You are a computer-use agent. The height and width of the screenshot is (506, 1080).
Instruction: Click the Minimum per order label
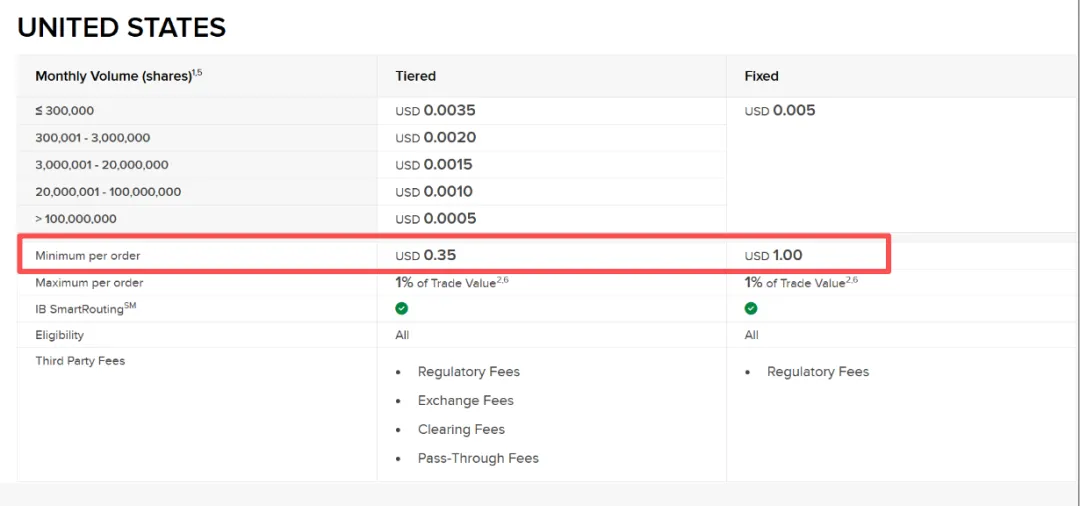pyautogui.click(x=88, y=256)
